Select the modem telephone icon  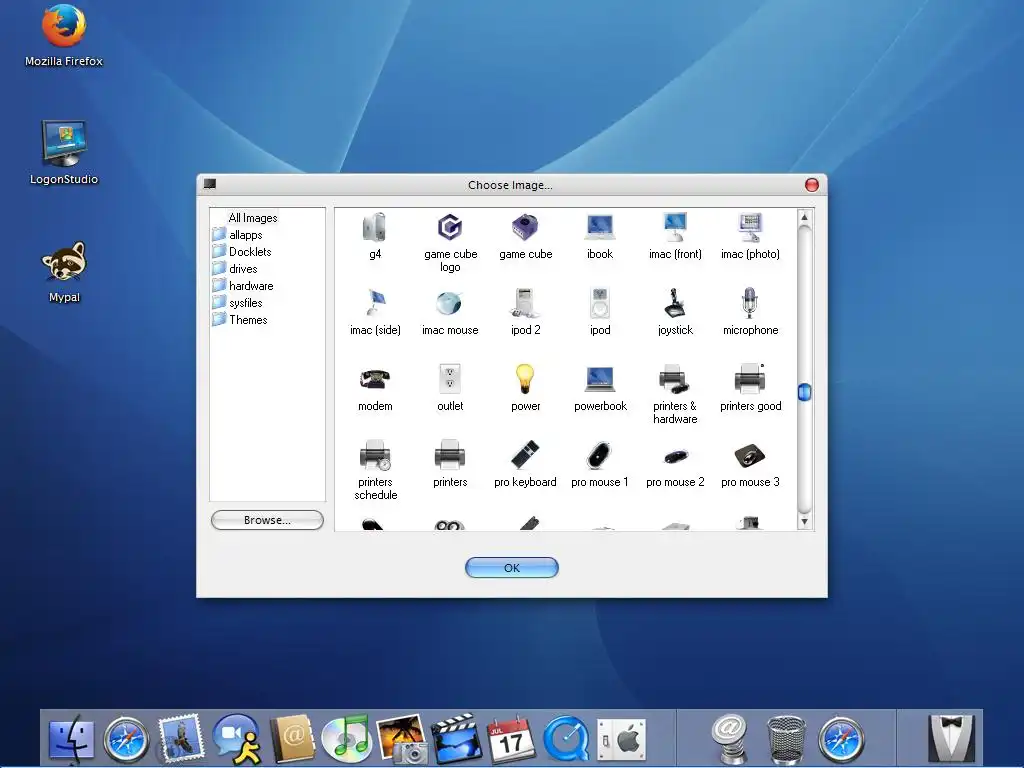375,379
